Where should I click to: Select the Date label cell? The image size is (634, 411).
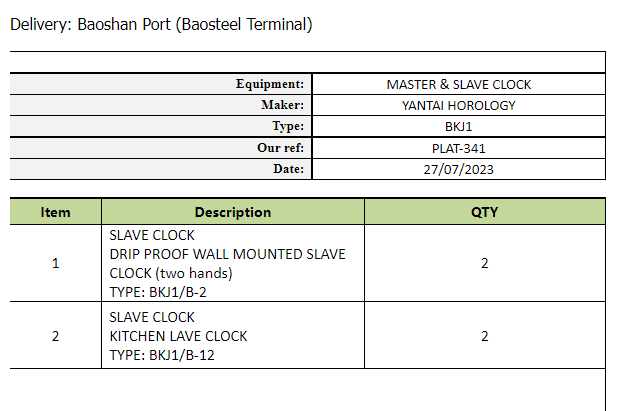point(161,169)
